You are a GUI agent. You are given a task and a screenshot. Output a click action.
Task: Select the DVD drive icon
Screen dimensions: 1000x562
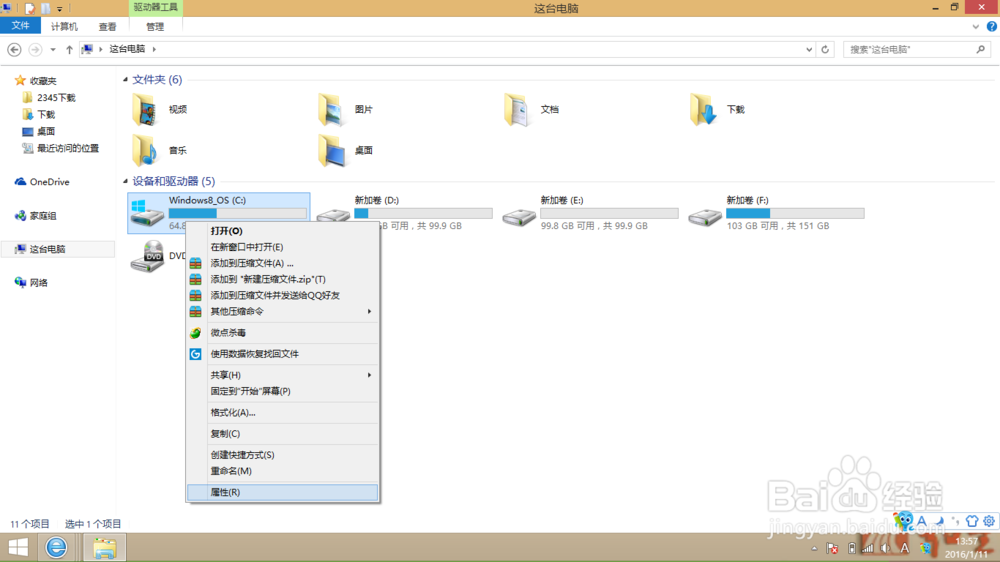coord(147,256)
